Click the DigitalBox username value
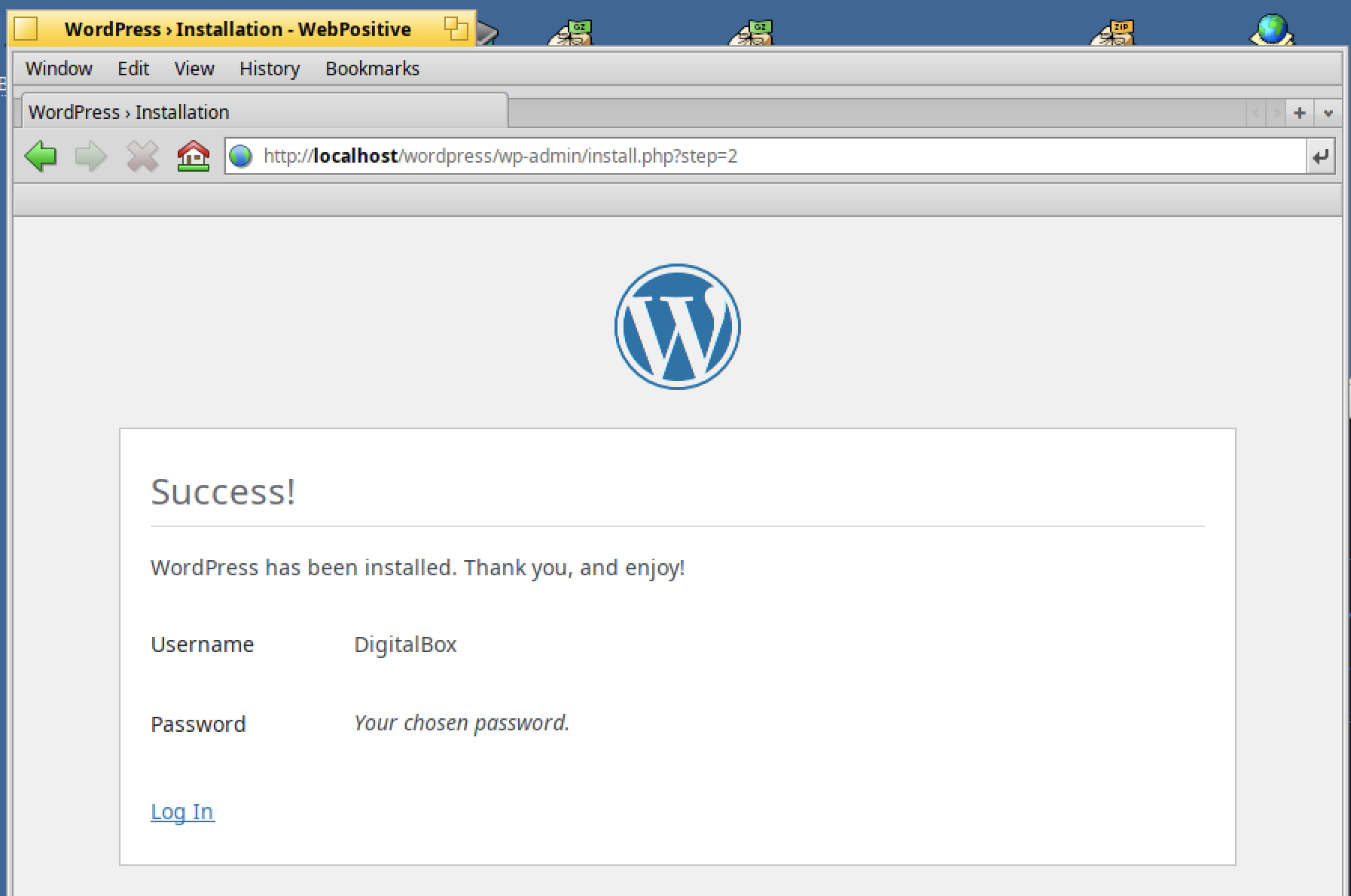 tap(405, 645)
